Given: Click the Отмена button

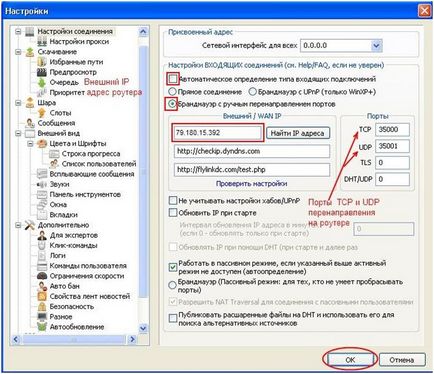Looking at the screenshot, I should pos(402,360).
